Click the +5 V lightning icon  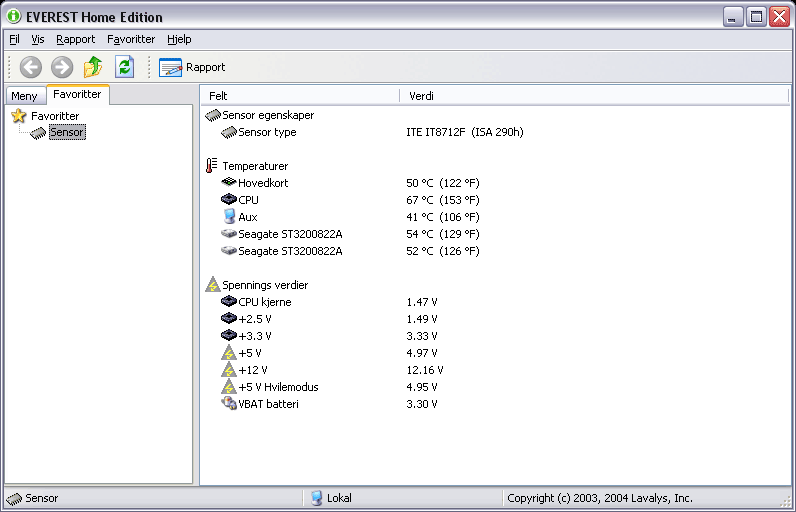click(229, 353)
